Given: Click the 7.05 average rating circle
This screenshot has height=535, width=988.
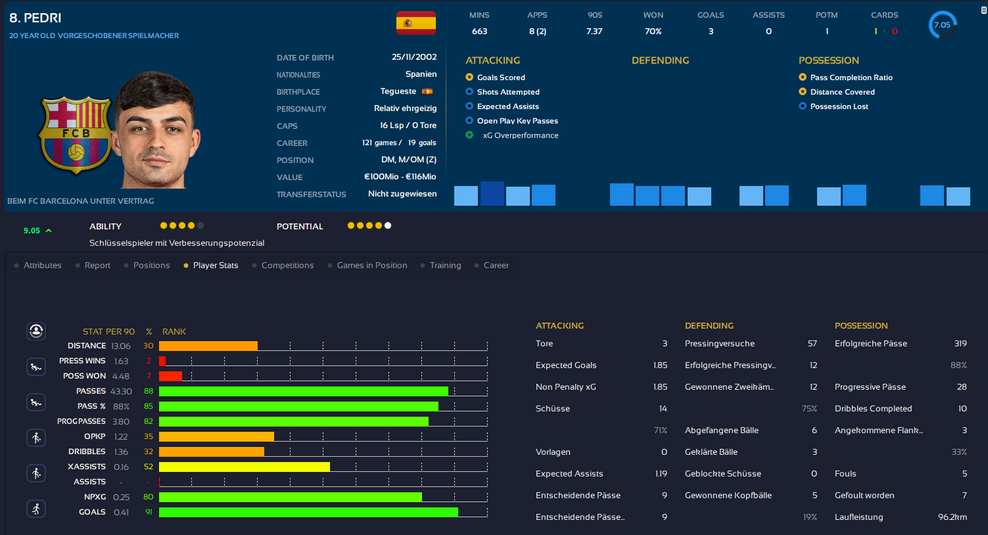Looking at the screenshot, I should [942, 25].
